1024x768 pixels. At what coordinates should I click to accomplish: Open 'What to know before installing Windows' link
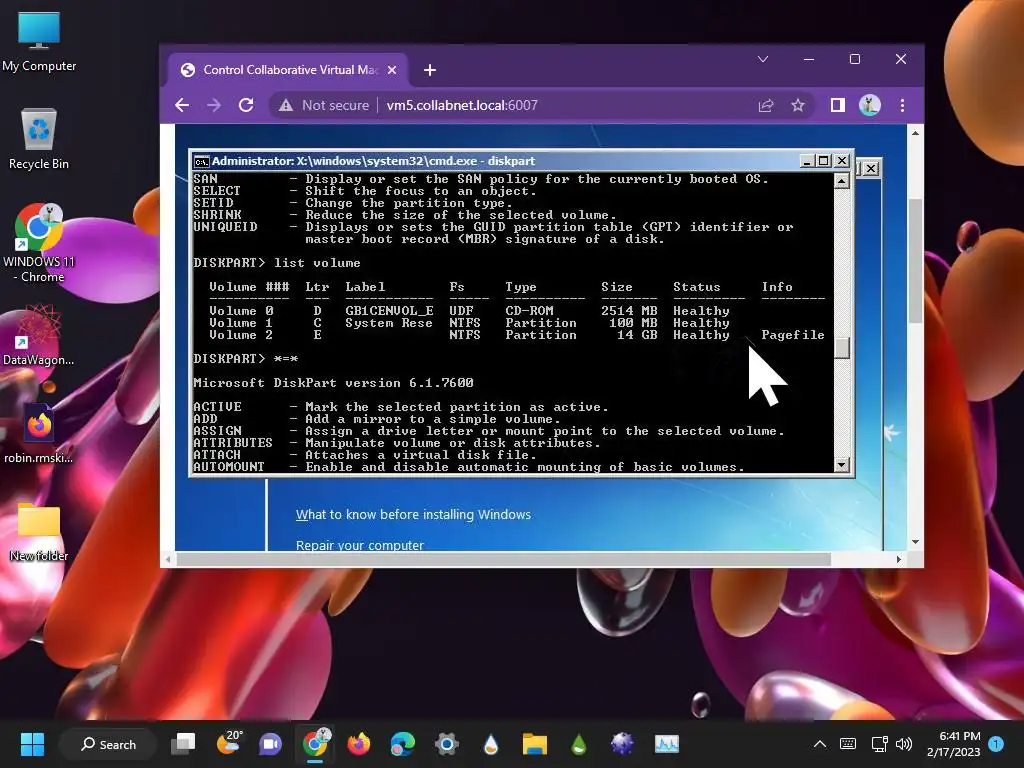click(x=413, y=515)
